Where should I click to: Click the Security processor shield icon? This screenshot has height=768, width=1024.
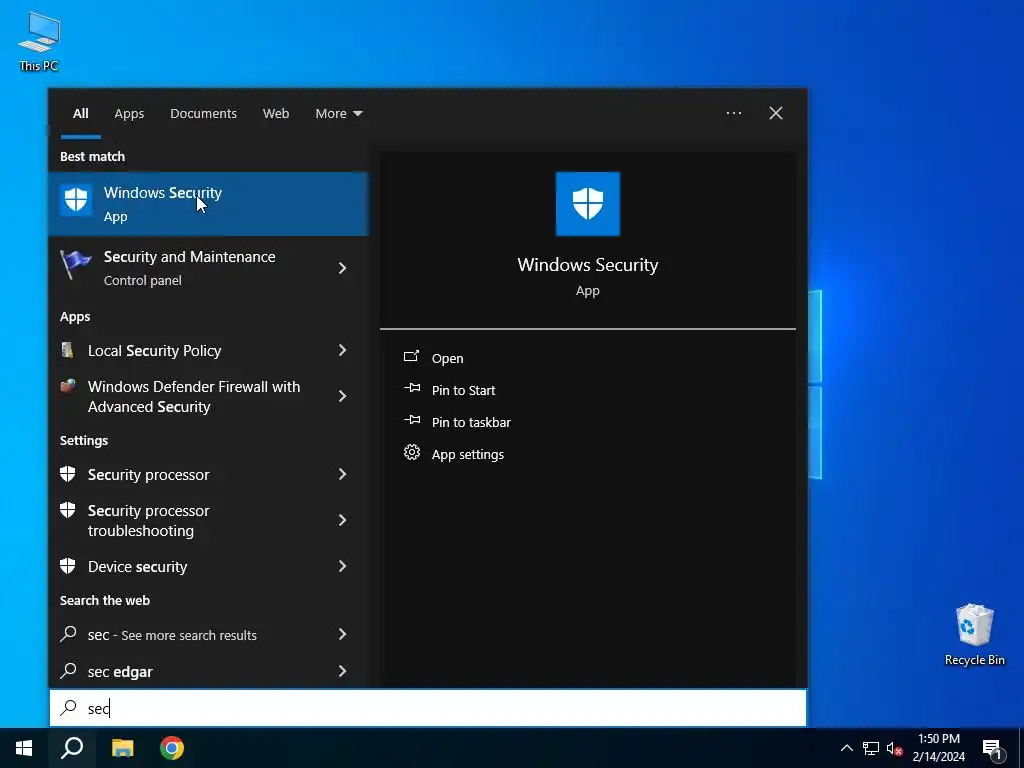tap(68, 474)
